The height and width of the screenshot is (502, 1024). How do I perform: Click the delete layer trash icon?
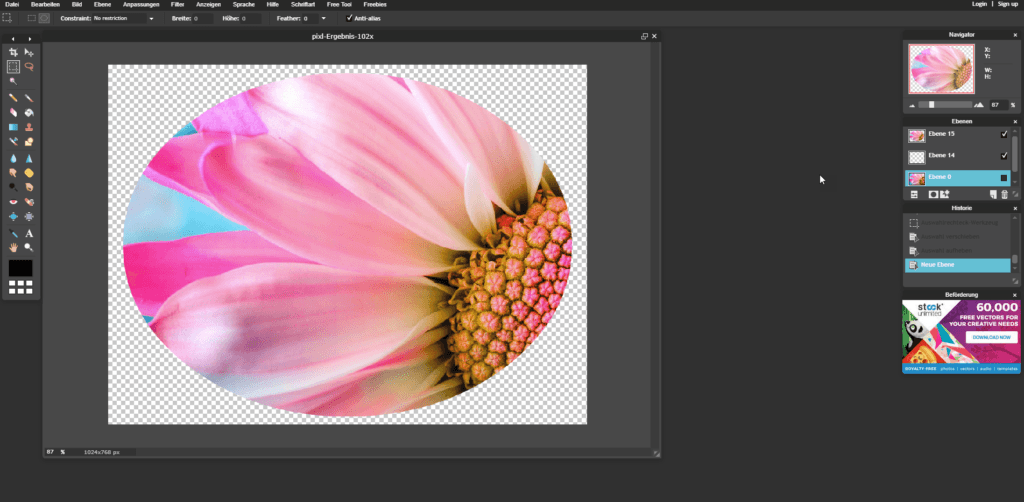tap(1004, 194)
